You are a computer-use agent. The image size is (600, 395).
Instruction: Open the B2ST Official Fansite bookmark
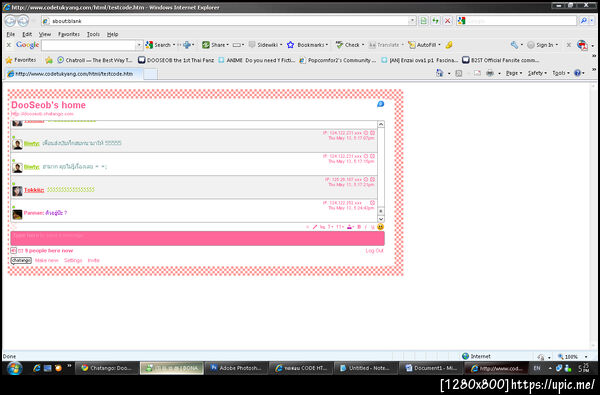pos(501,60)
